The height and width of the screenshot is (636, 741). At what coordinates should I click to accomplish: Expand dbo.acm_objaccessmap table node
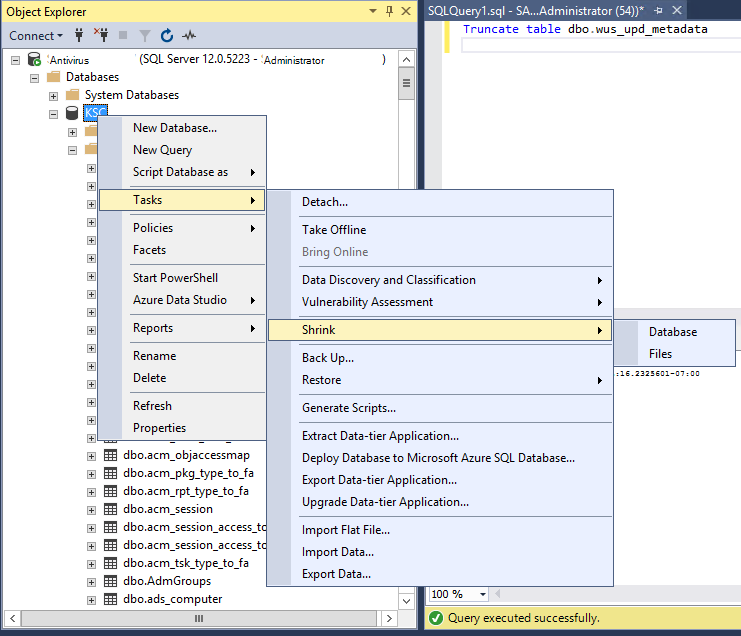click(x=91, y=456)
